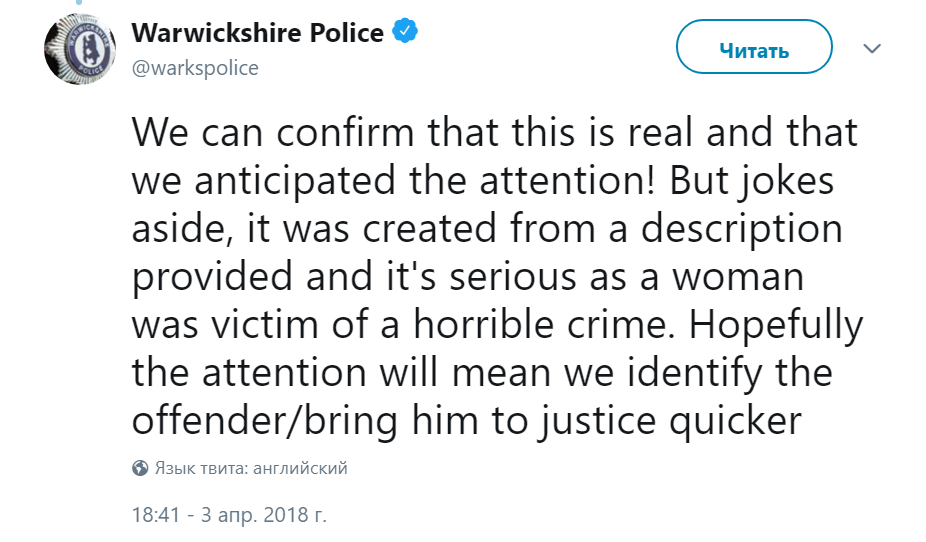Click the word "Hopefully" in the tweet
Screen dimensions: 926x542
click(x=776, y=326)
